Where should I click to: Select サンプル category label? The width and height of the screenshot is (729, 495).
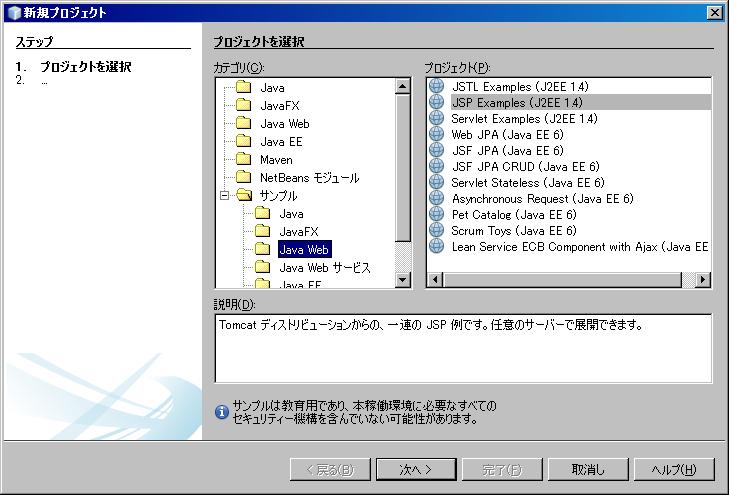click(278, 196)
